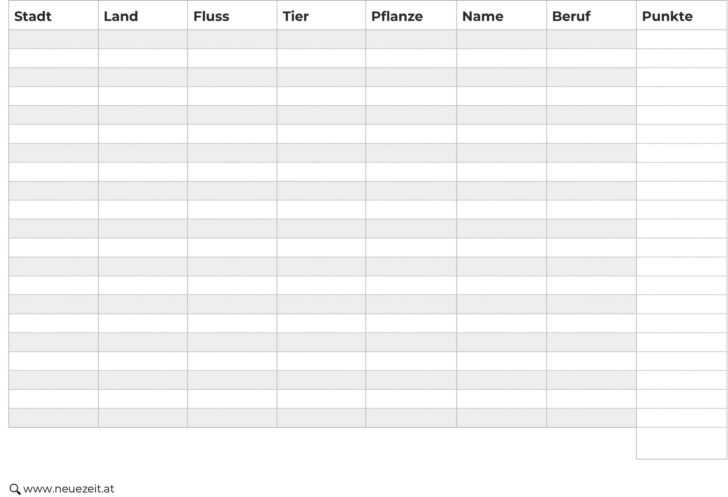Click the first empty cell under Land
Image resolution: width=728 pixels, height=497 pixels.
point(142,39)
